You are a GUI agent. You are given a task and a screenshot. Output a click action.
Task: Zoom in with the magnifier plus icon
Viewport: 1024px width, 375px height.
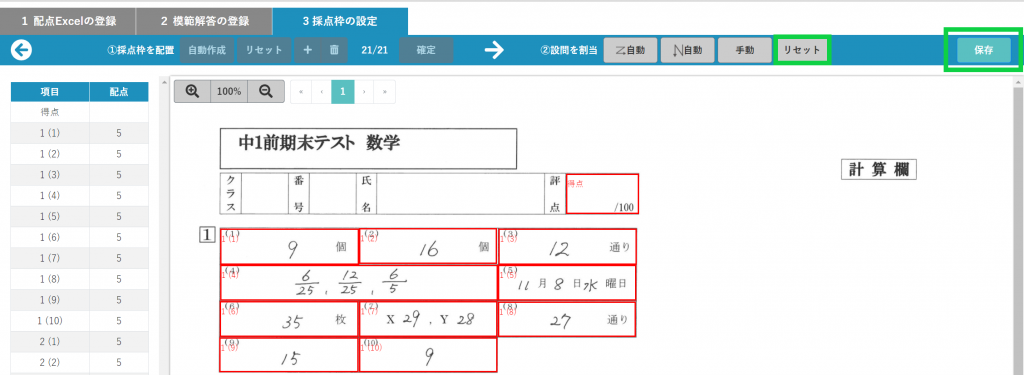[192, 91]
